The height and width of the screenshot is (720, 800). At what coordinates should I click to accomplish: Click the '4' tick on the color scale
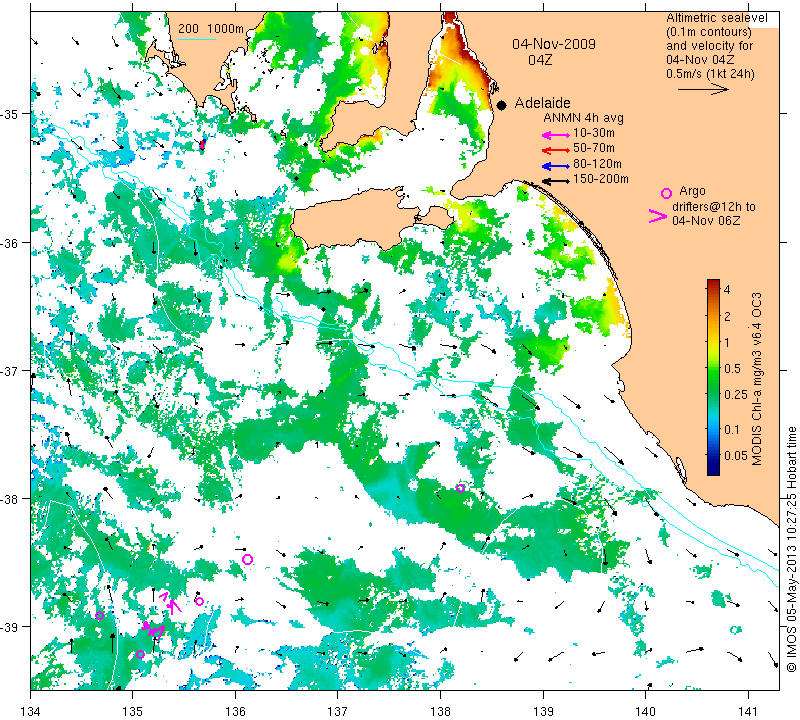coord(727,290)
